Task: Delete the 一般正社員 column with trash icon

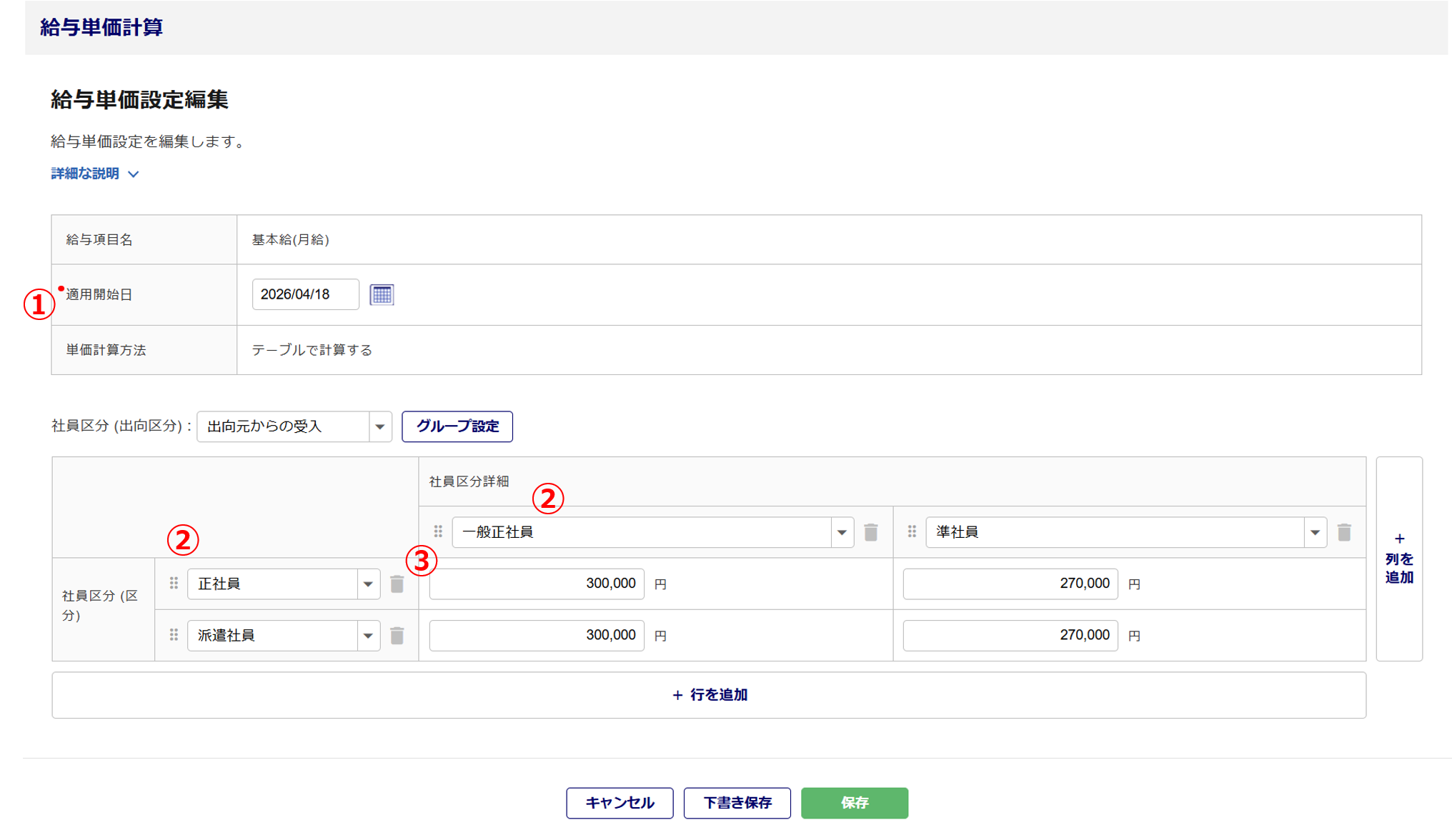Action: (x=870, y=532)
